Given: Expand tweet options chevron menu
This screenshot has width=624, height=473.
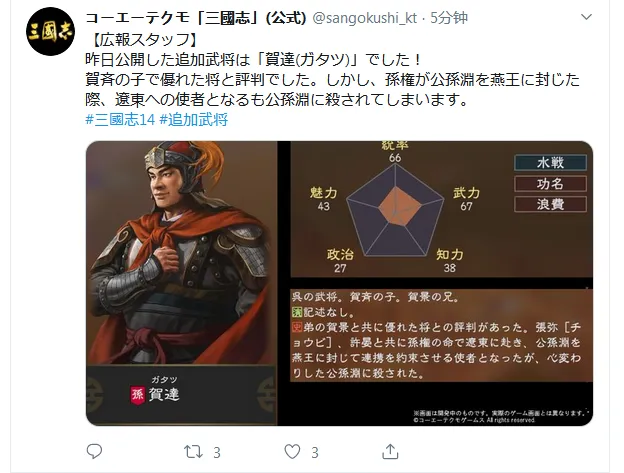Looking at the screenshot, I should 586,17.
